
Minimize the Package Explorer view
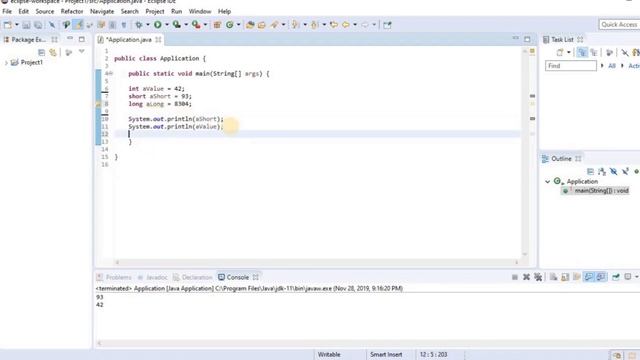coord(70,39)
